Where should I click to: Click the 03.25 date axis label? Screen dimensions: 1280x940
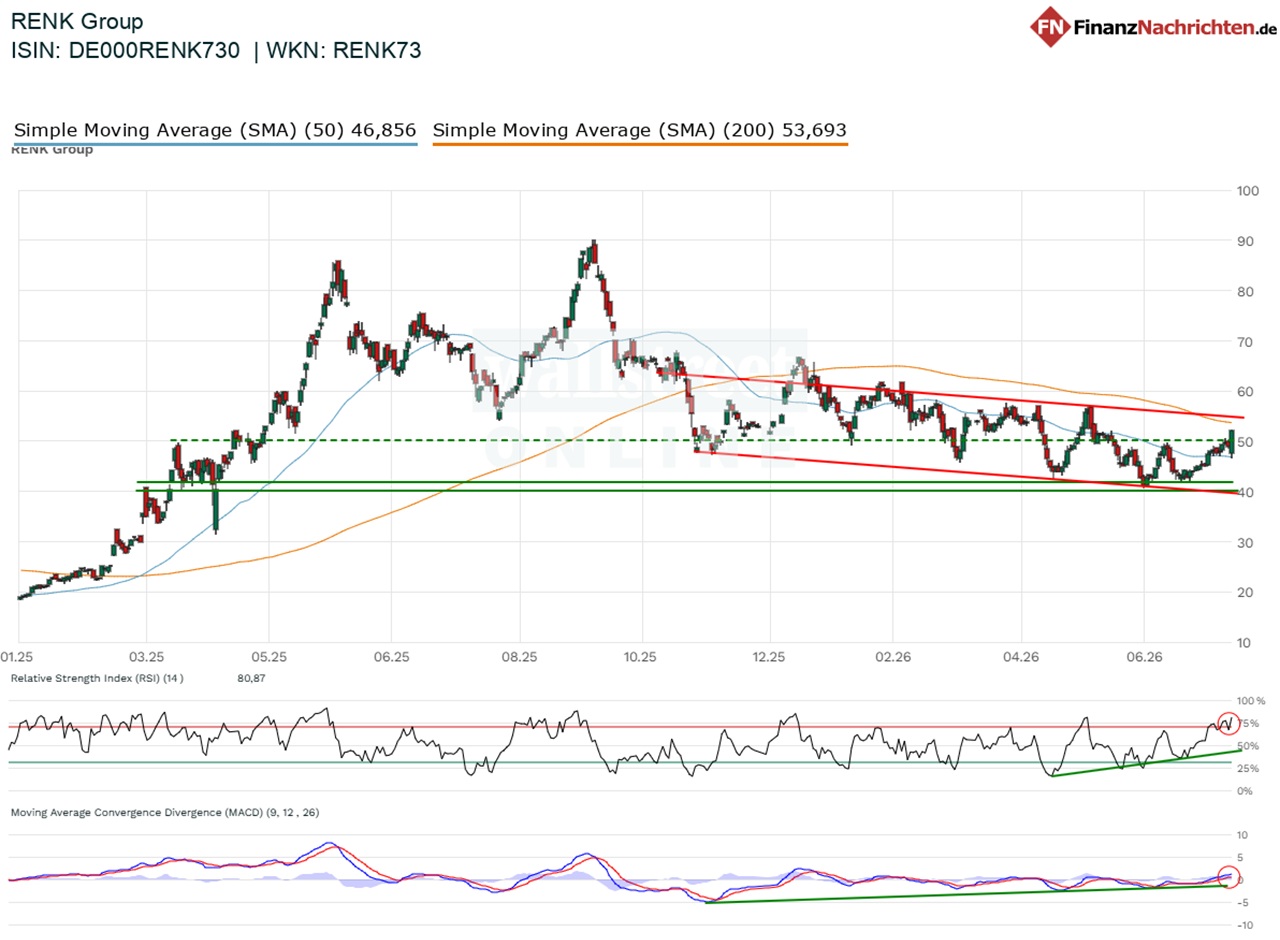tap(146, 657)
